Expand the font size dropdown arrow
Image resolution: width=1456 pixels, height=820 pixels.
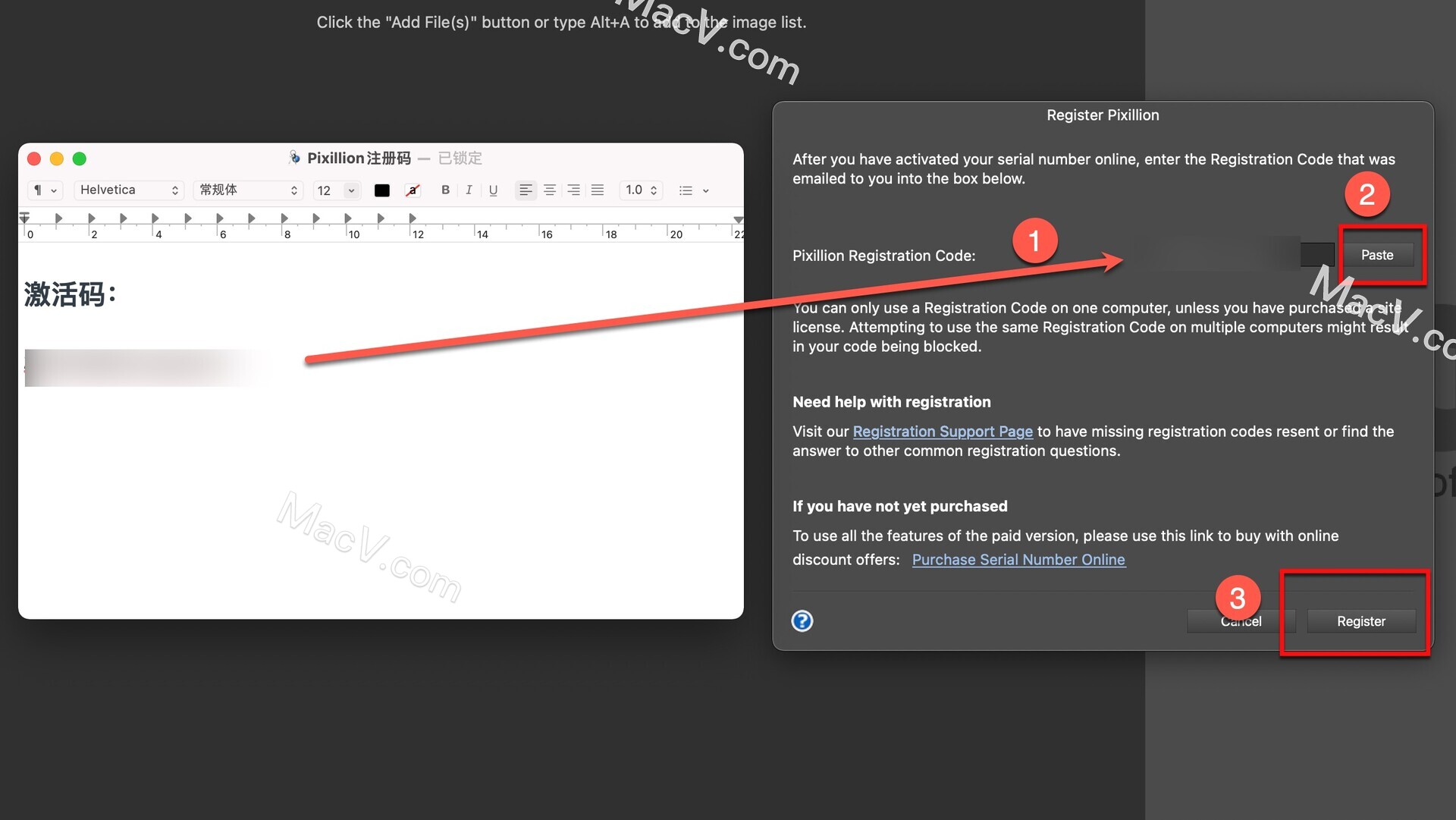[x=351, y=190]
